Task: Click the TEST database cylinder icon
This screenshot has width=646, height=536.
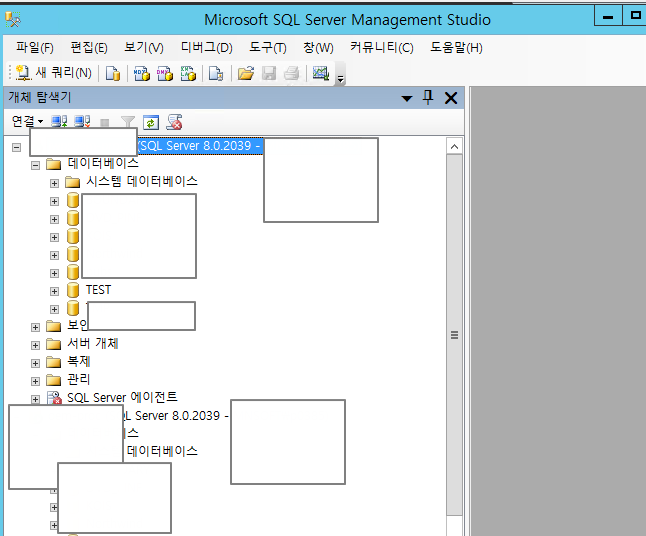Action: coord(73,290)
